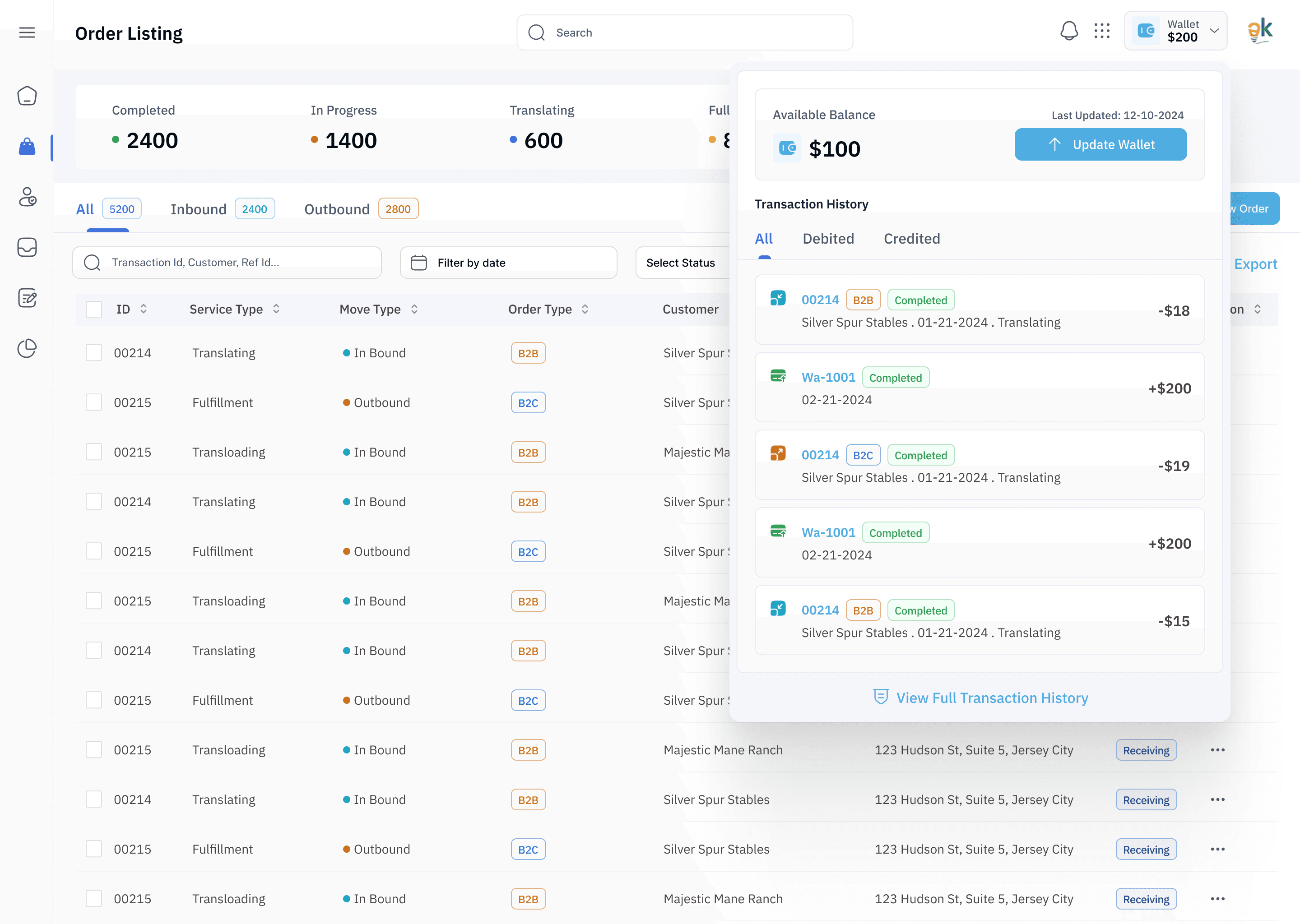
Task: Open transaction 00214 with -$19 amount
Action: point(980,465)
